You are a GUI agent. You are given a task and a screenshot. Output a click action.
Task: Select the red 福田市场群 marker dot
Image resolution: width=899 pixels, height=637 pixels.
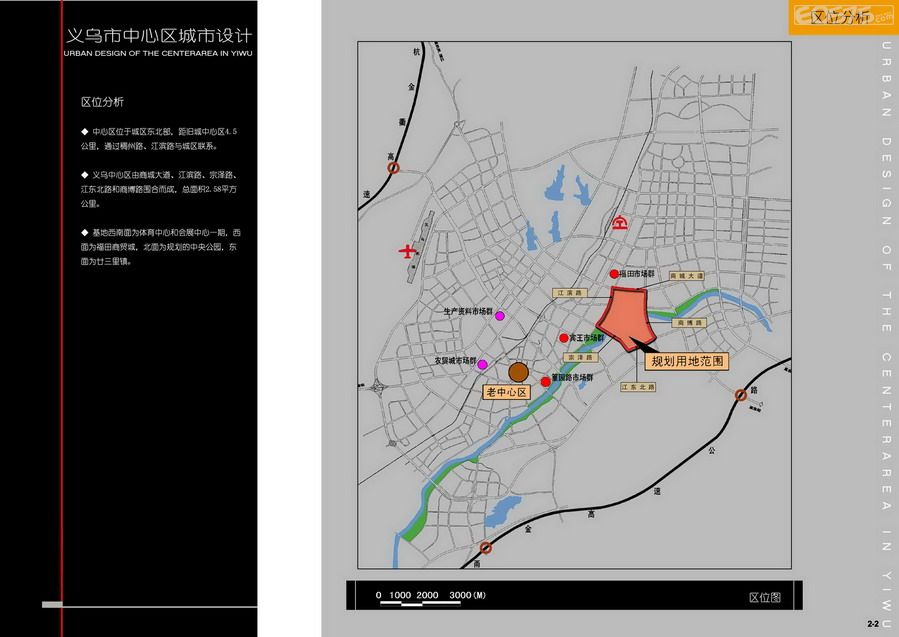(614, 273)
